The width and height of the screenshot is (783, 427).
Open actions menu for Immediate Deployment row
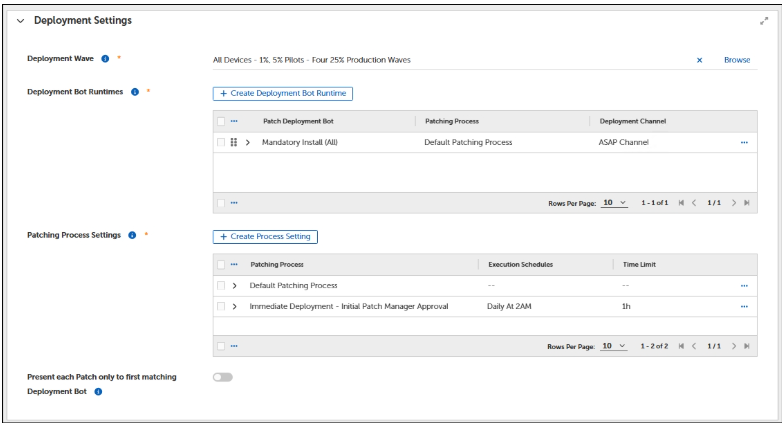[743, 306]
